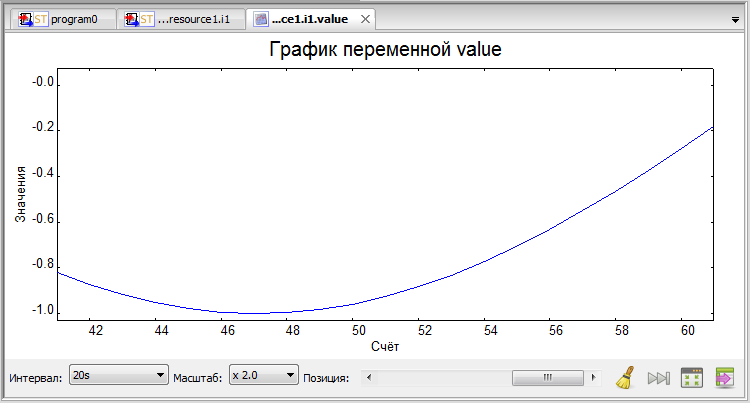Image resolution: width=750 pixels, height=403 pixels.
Task: Click the export graph values icon
Action: (x=725, y=377)
